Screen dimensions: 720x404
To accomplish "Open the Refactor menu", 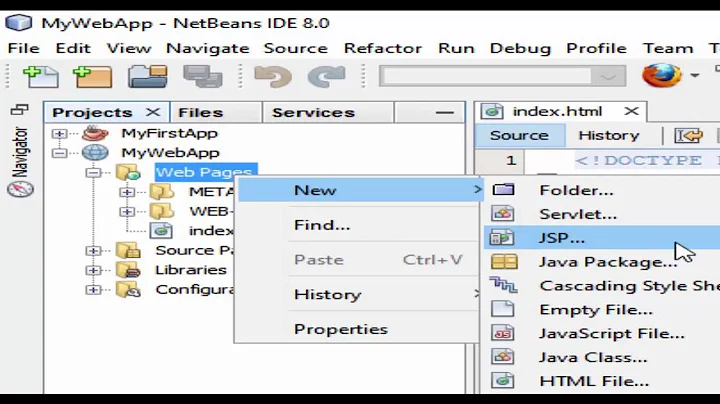I will click(382, 48).
